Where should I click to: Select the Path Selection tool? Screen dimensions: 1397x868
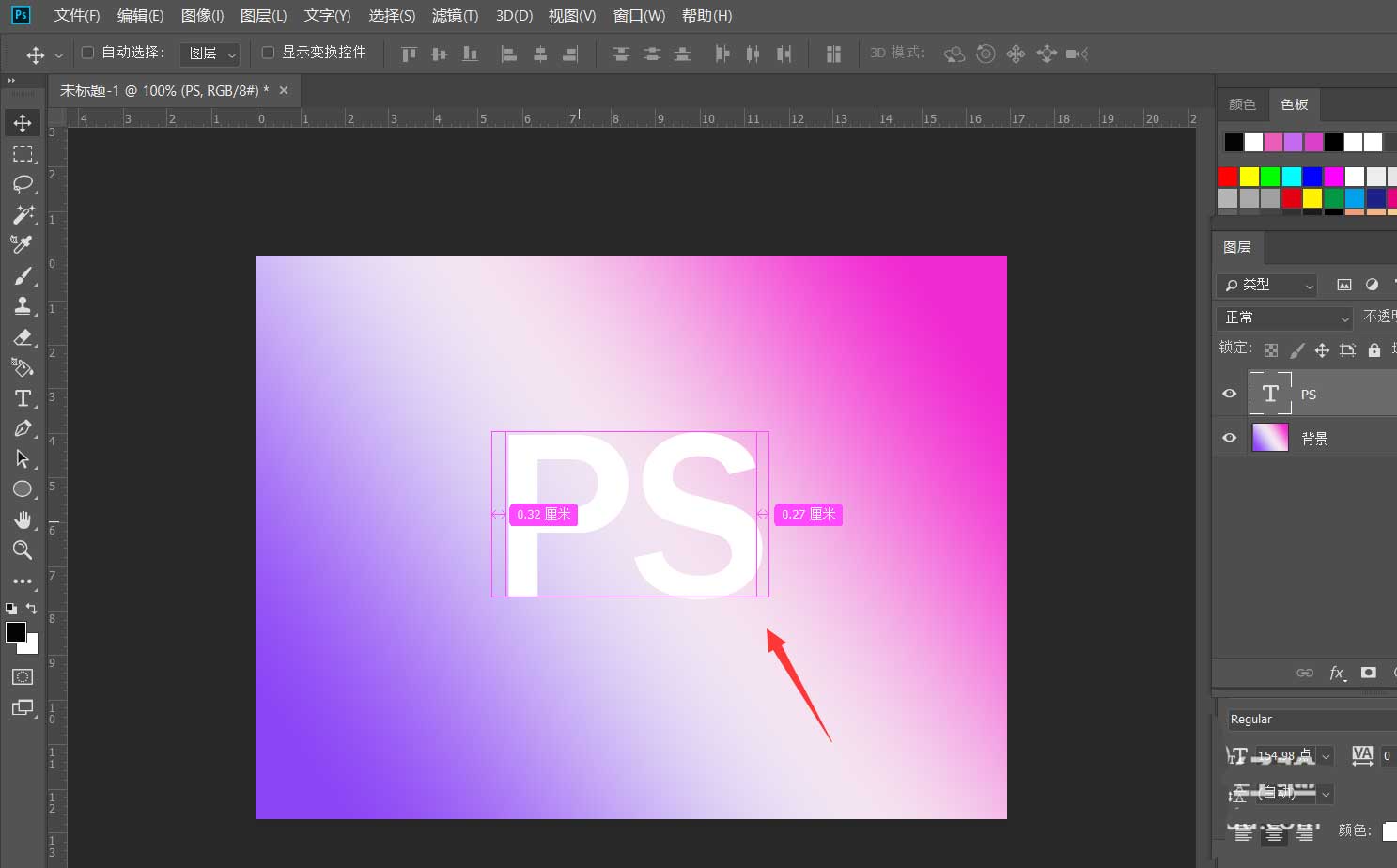click(23, 458)
